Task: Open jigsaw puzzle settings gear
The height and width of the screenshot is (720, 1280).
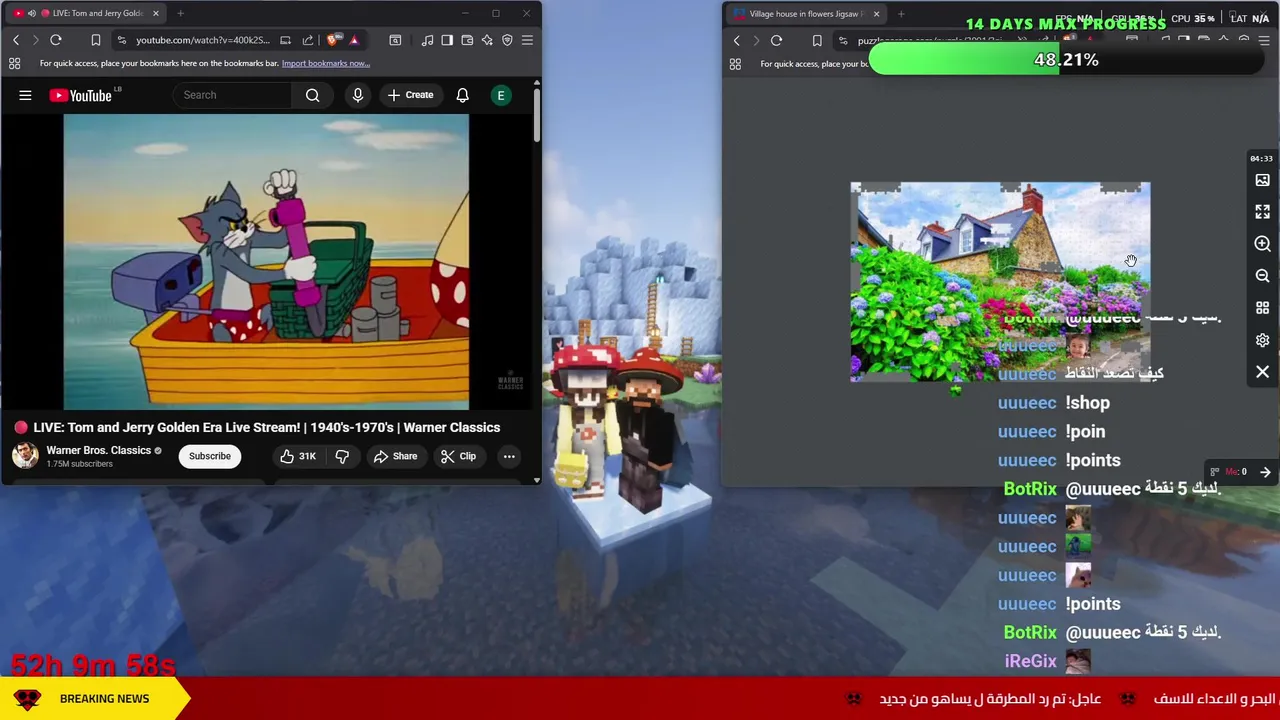Action: [1262, 340]
